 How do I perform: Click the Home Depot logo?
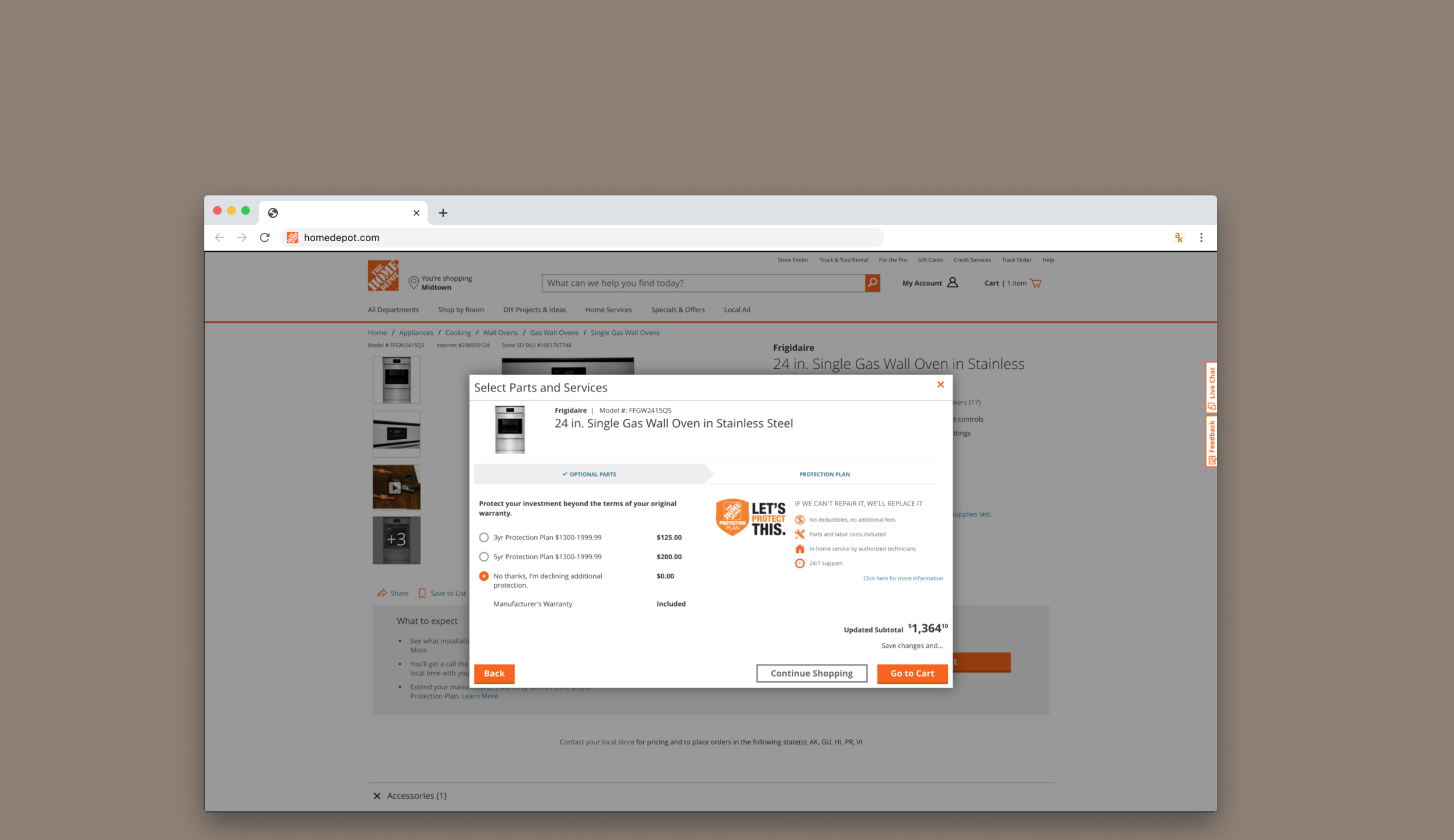pyautogui.click(x=383, y=276)
